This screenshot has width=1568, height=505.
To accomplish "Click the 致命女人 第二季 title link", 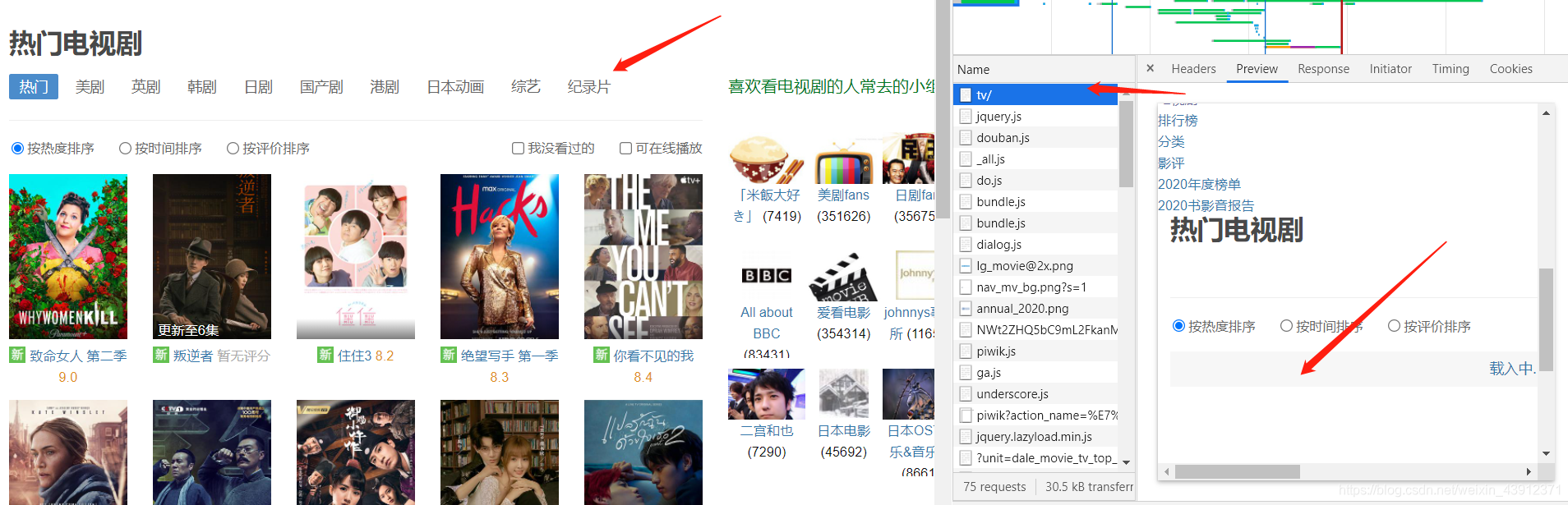I will [78, 356].
